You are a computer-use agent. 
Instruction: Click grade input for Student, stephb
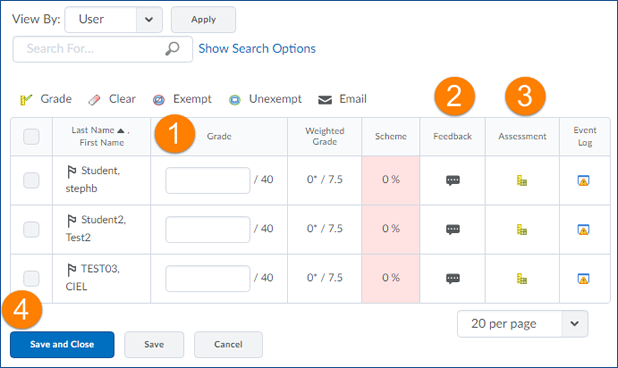pyautogui.click(x=208, y=180)
